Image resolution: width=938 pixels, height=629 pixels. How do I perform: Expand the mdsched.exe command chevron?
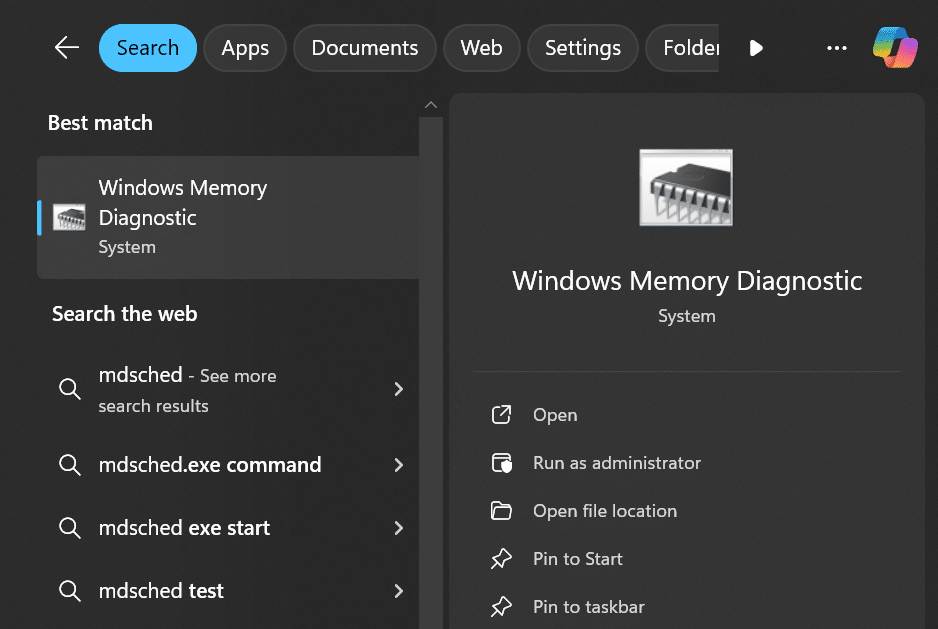(x=398, y=465)
